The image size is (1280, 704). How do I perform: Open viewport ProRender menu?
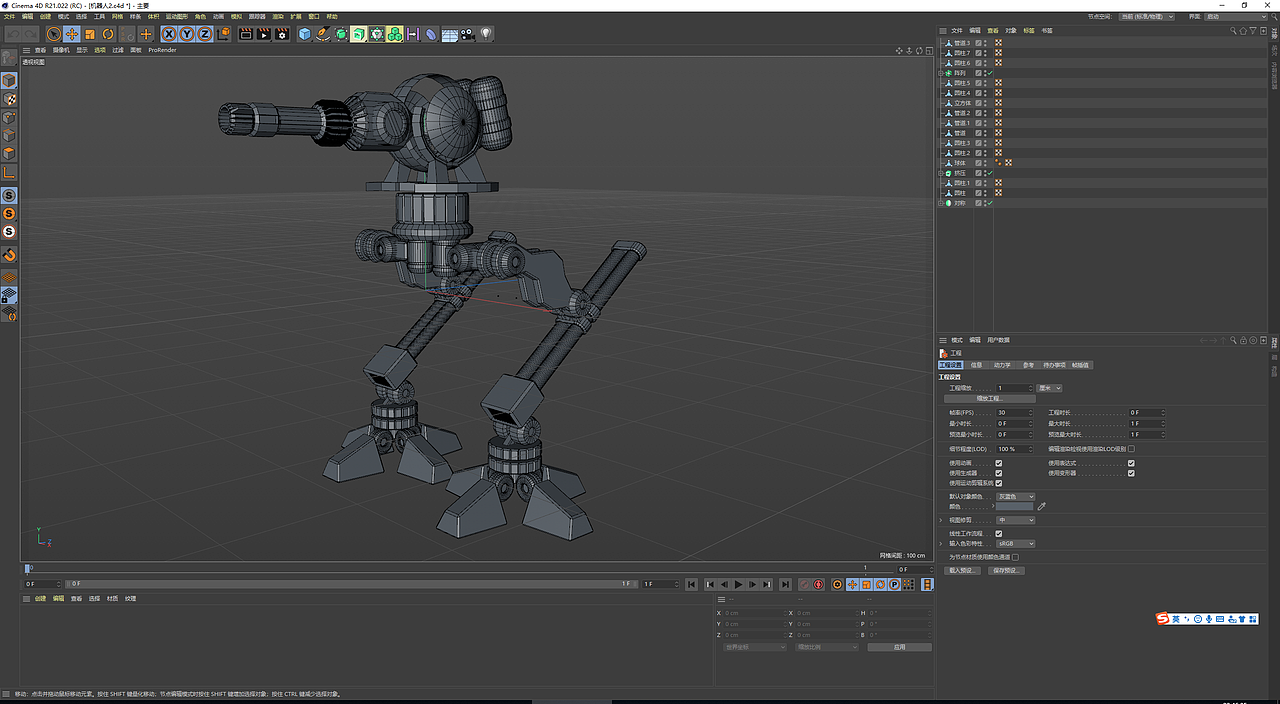(162, 50)
